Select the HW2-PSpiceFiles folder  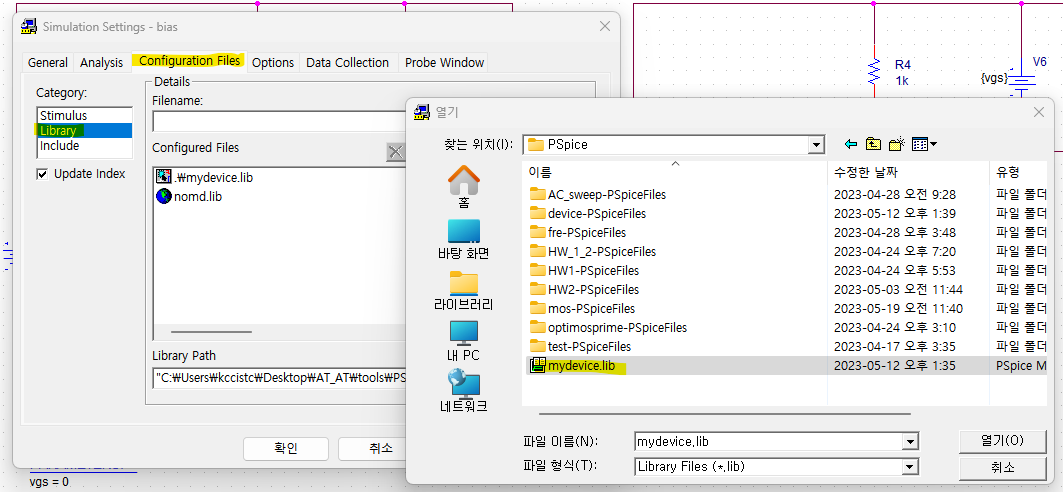click(x=584, y=289)
